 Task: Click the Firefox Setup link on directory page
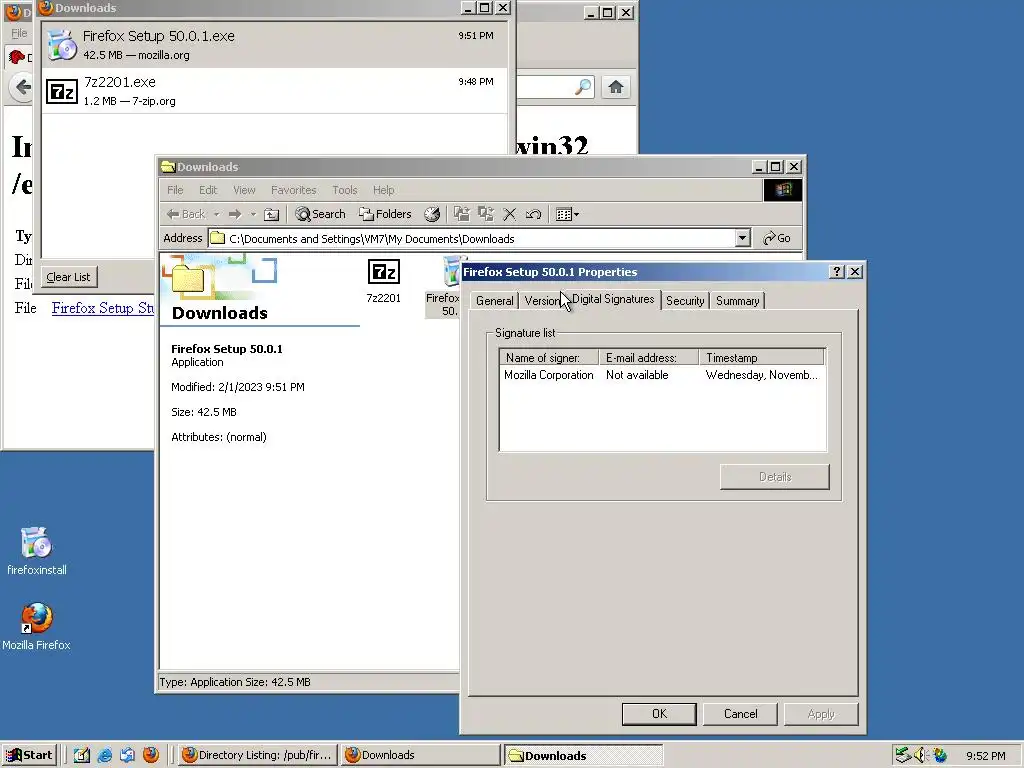point(103,308)
